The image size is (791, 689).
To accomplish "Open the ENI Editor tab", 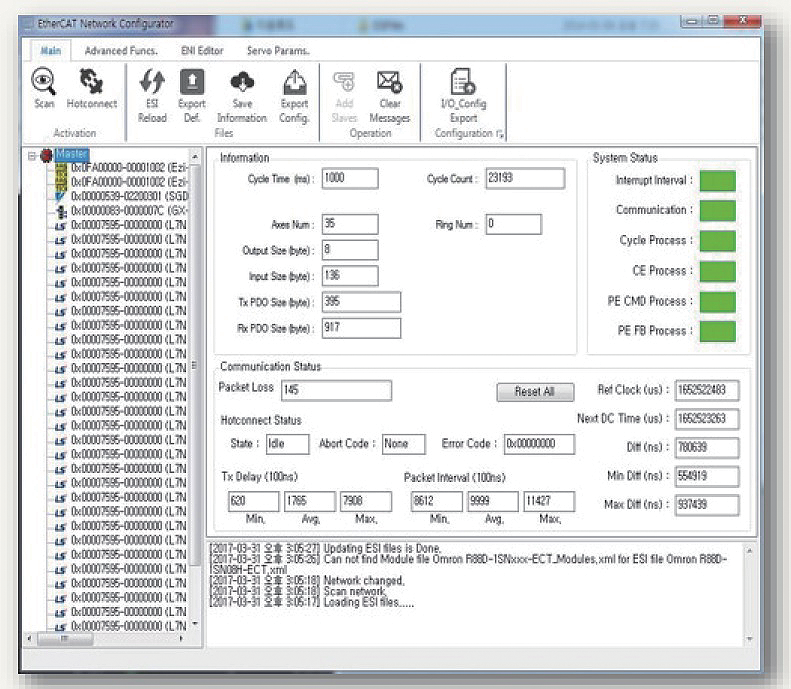I will tap(202, 51).
